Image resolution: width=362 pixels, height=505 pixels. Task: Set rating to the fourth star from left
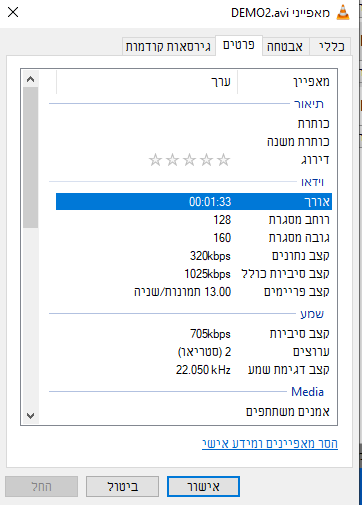coord(206,160)
